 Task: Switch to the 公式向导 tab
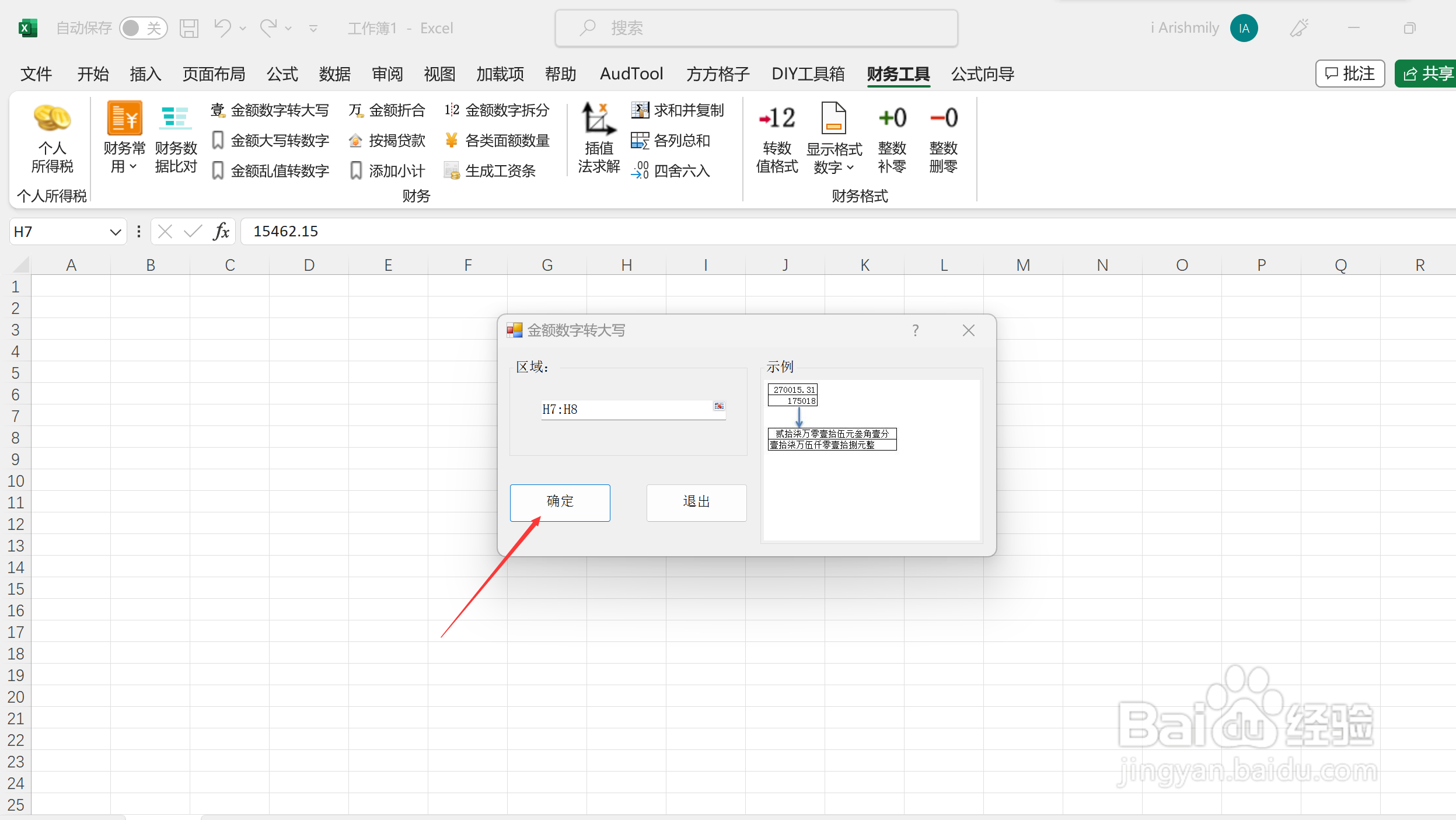click(x=983, y=74)
